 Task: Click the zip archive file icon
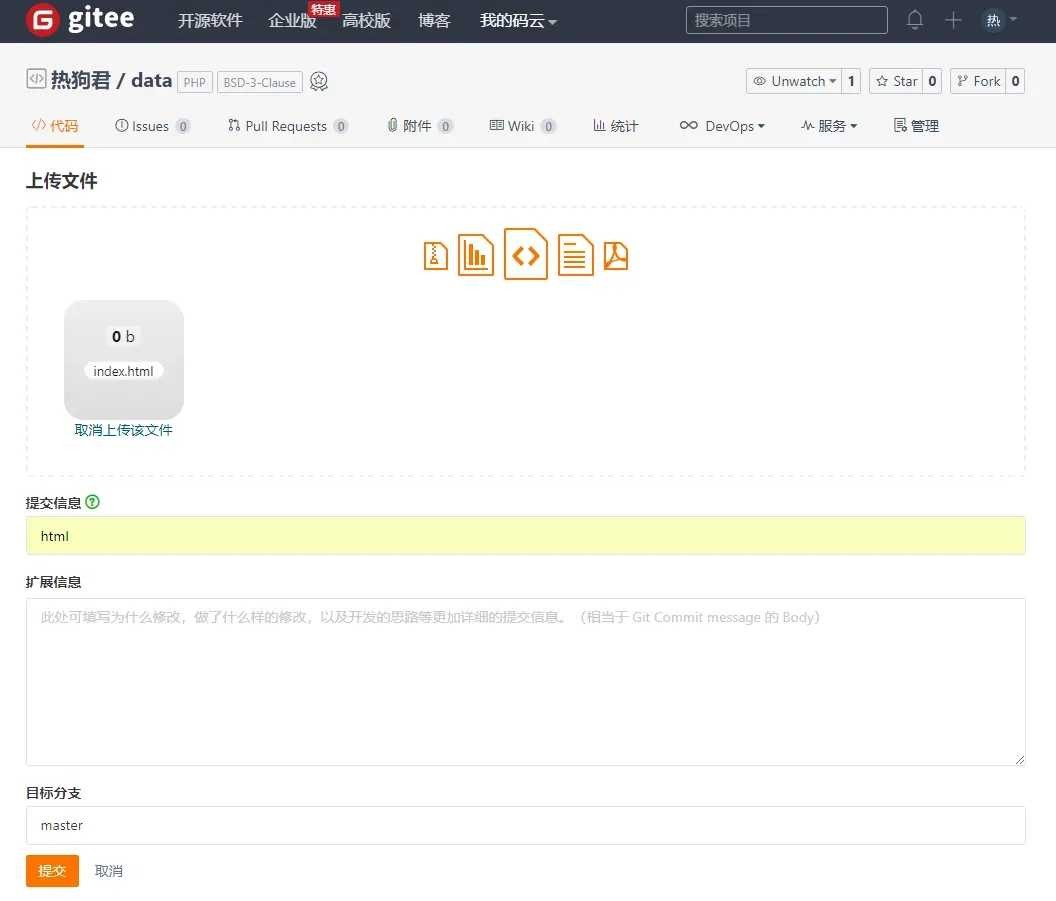click(436, 256)
